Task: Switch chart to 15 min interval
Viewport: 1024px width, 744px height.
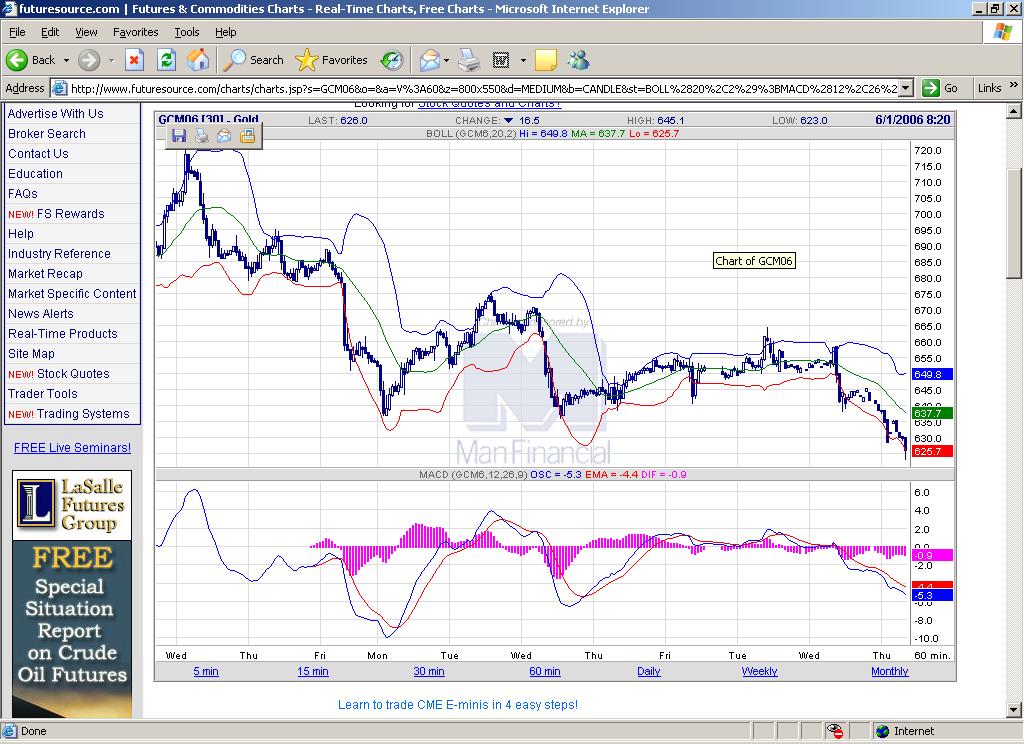Action: pyautogui.click(x=312, y=671)
